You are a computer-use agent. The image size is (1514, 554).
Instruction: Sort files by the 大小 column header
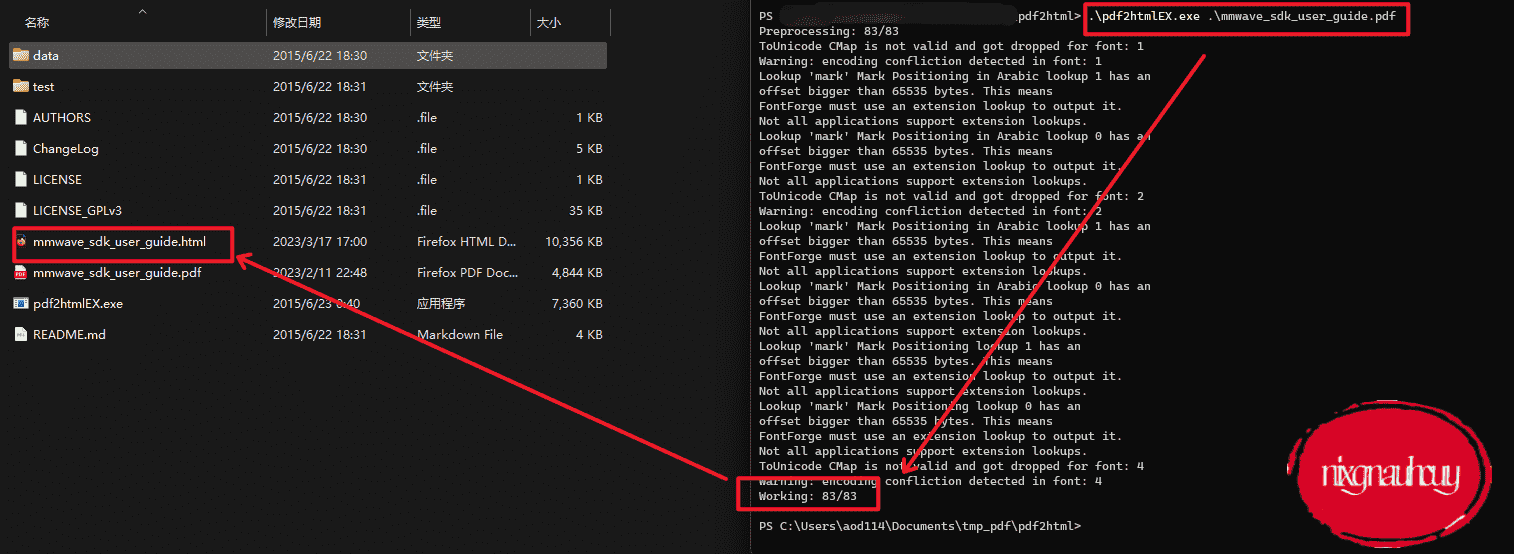549,22
